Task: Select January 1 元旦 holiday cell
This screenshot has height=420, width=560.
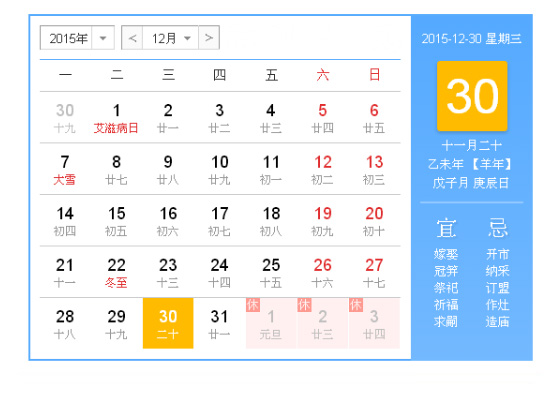Action: pos(271,323)
